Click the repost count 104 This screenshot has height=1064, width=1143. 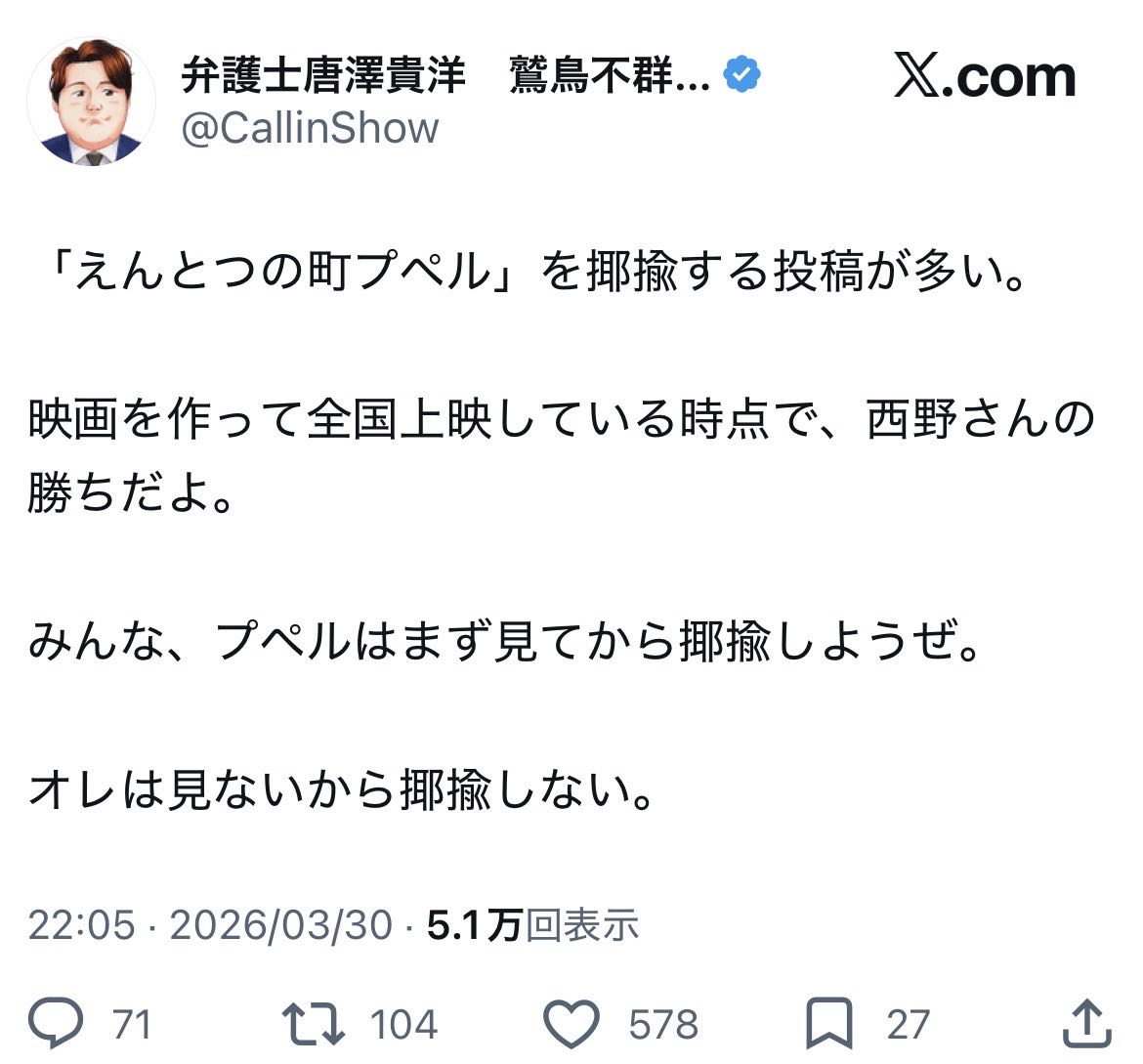click(403, 1025)
